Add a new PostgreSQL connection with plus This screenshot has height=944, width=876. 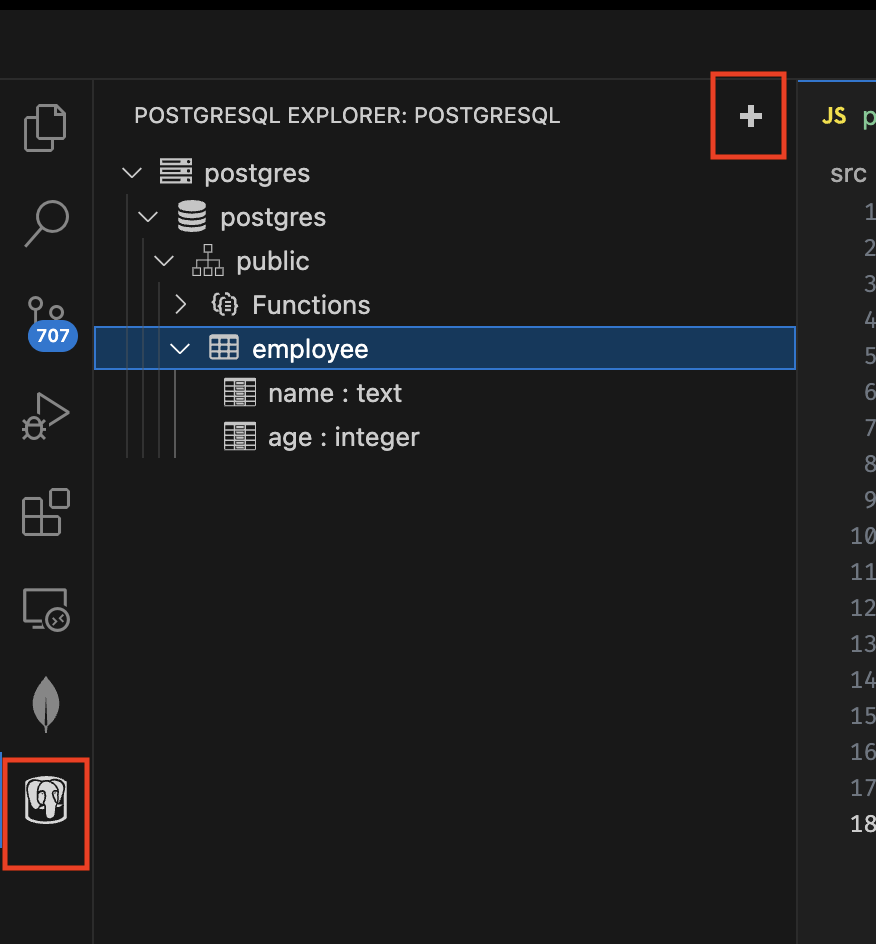tap(750, 116)
